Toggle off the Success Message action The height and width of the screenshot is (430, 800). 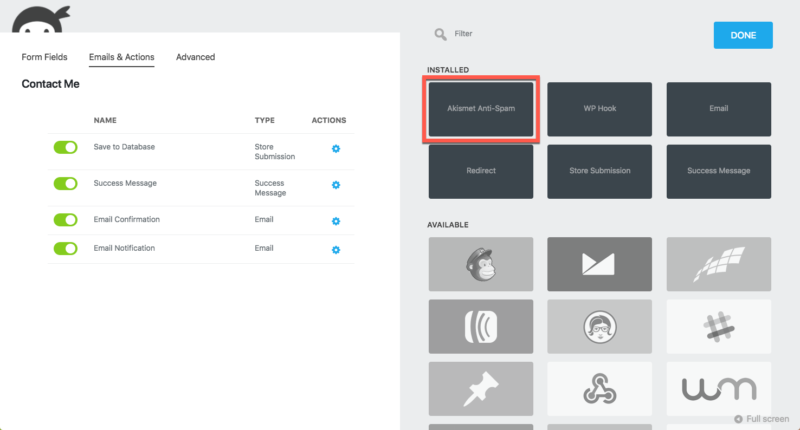click(x=66, y=184)
